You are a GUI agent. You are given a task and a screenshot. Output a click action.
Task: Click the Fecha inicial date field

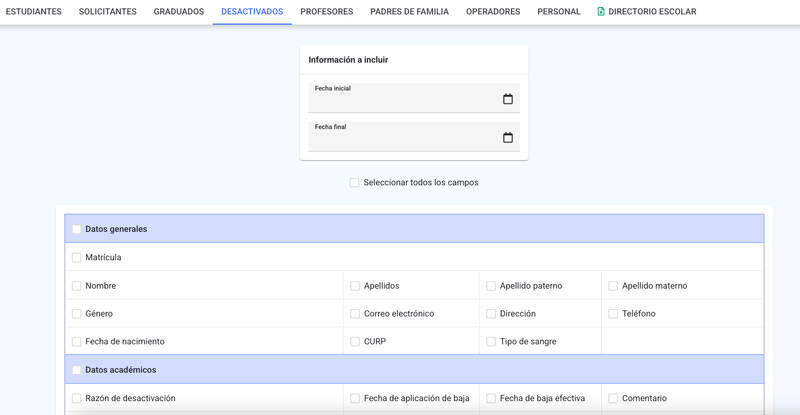tap(414, 98)
